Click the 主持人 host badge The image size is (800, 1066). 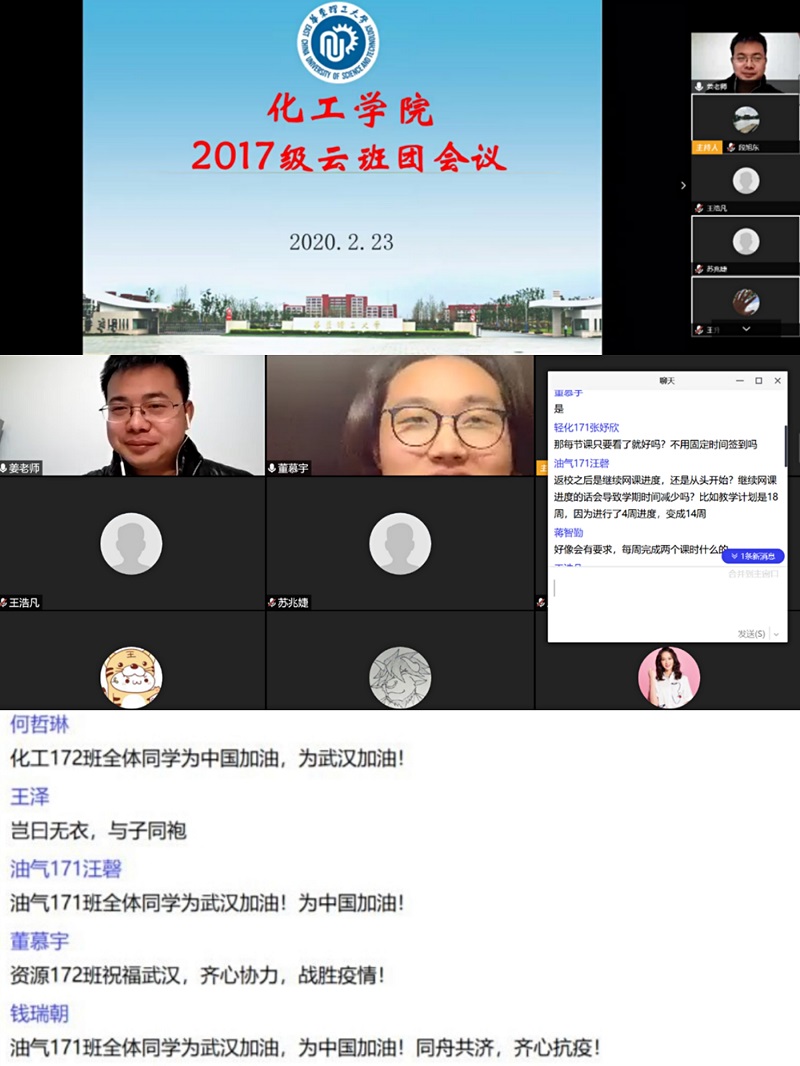tap(706, 147)
